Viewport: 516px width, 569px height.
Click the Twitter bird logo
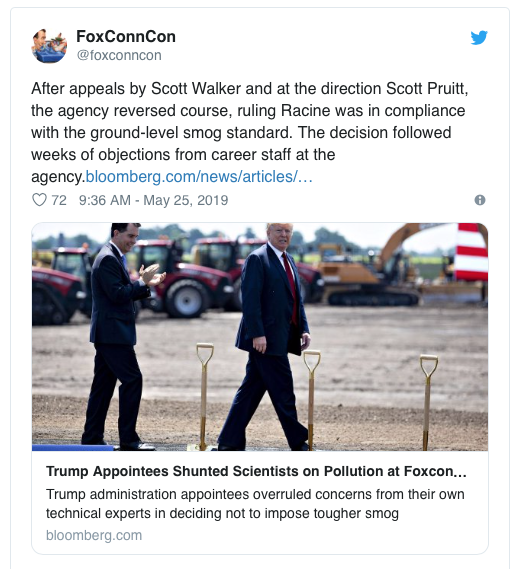click(x=479, y=38)
